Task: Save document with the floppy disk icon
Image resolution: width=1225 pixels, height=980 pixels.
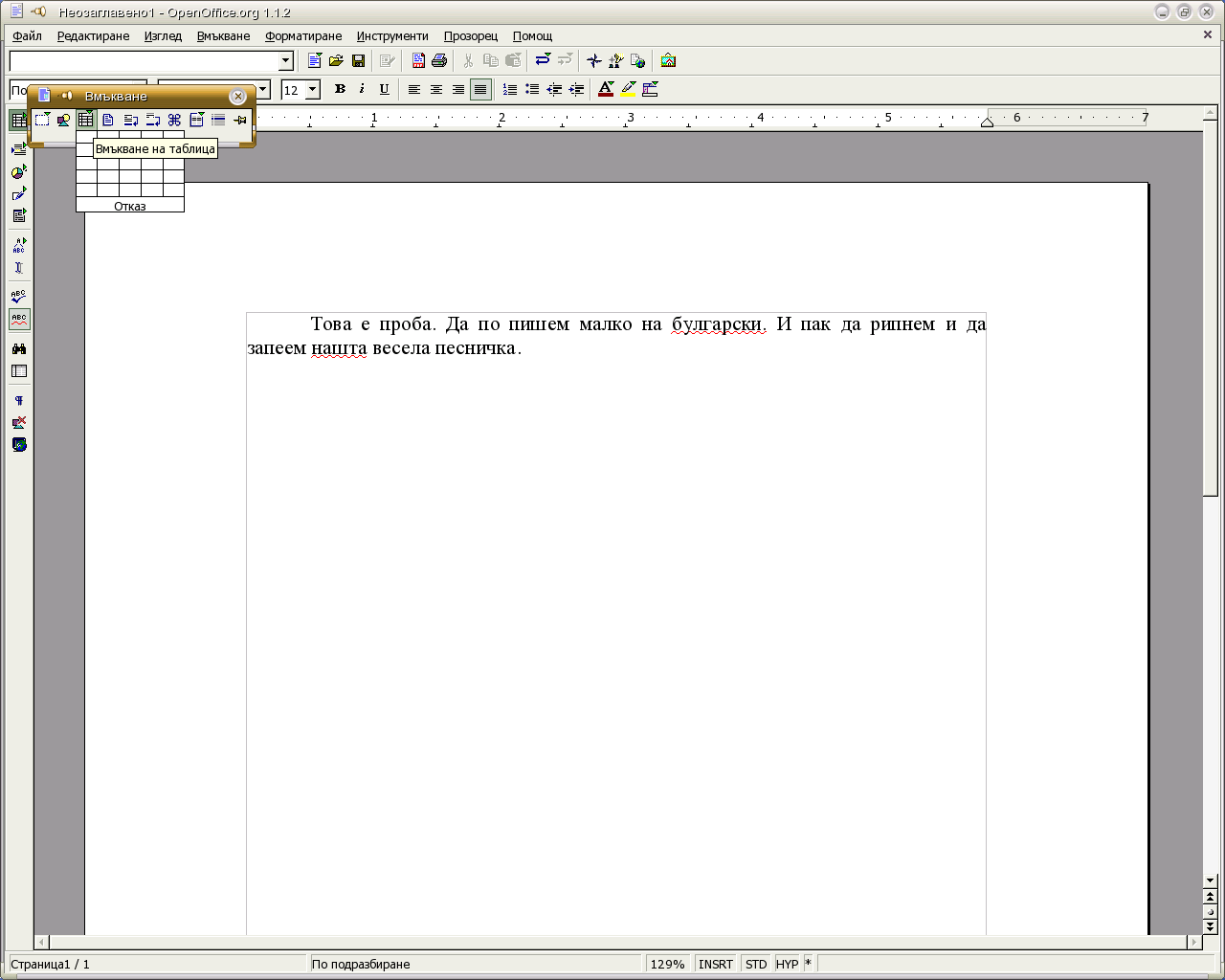Action: click(358, 61)
